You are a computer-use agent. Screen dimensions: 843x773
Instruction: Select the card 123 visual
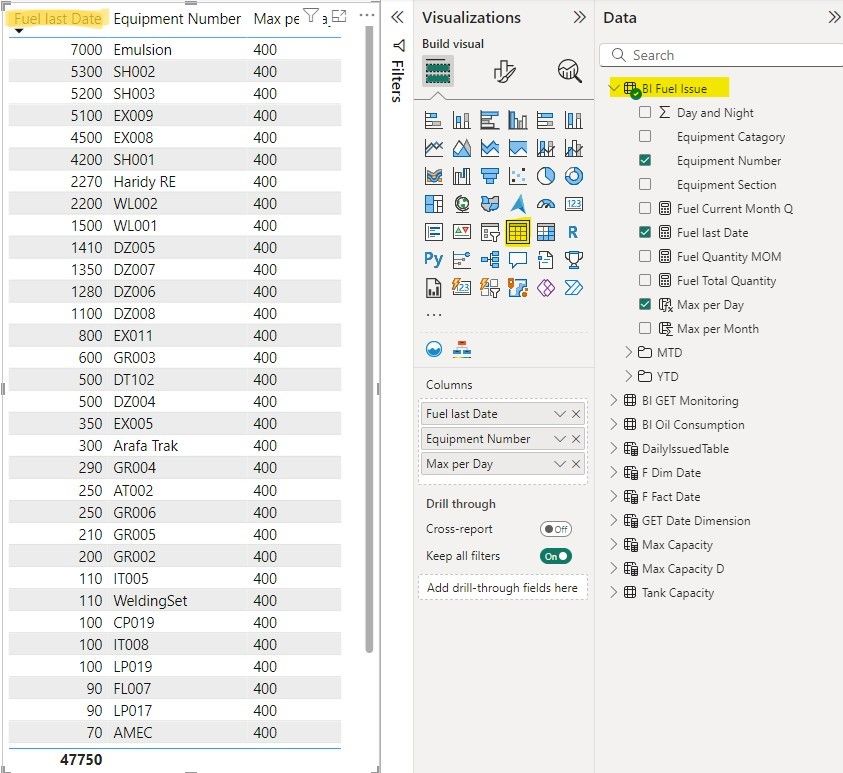pos(573,204)
